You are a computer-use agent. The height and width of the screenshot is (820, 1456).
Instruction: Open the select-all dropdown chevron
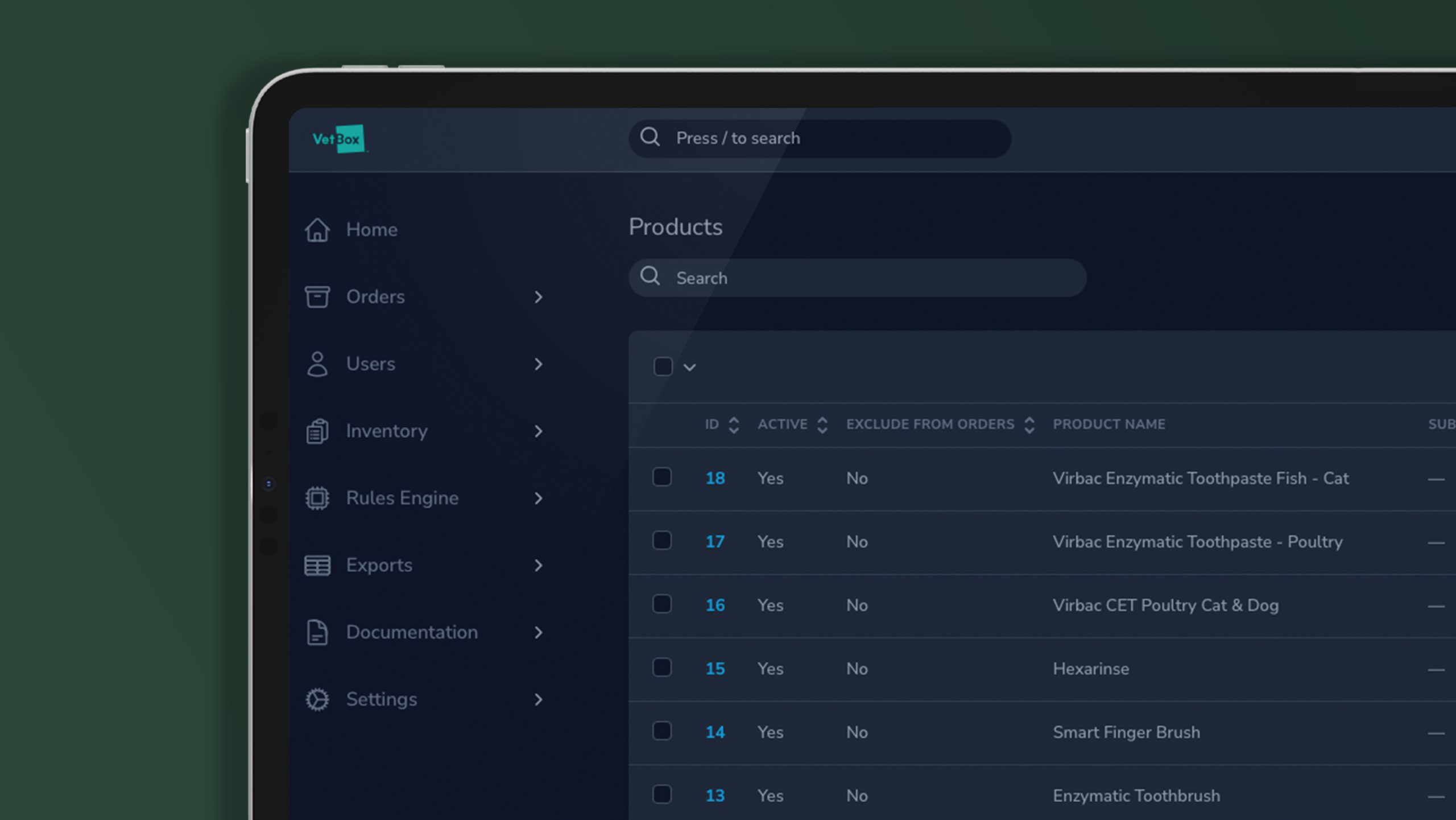[x=689, y=368]
